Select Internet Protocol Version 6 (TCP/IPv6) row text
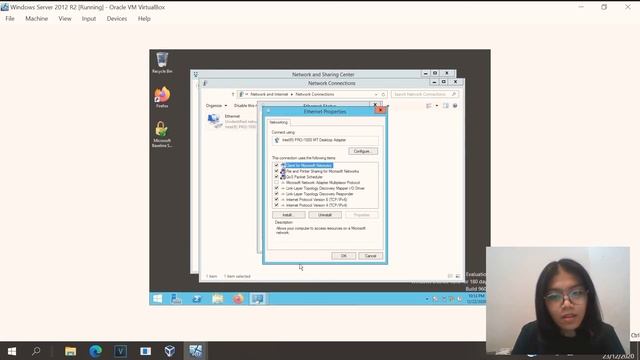Viewport: 640px width, 360px height. (316, 200)
